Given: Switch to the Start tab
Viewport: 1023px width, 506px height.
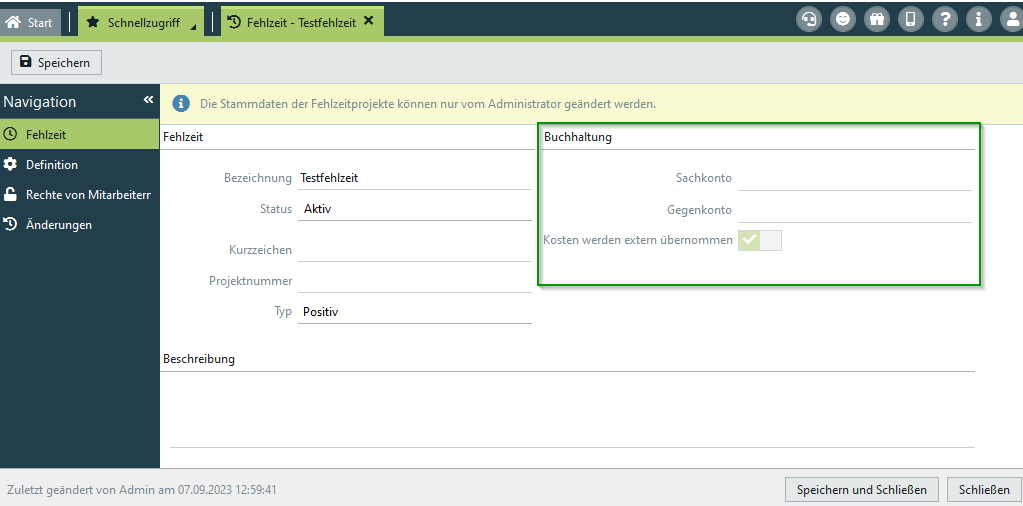Looking at the screenshot, I should (30, 22).
